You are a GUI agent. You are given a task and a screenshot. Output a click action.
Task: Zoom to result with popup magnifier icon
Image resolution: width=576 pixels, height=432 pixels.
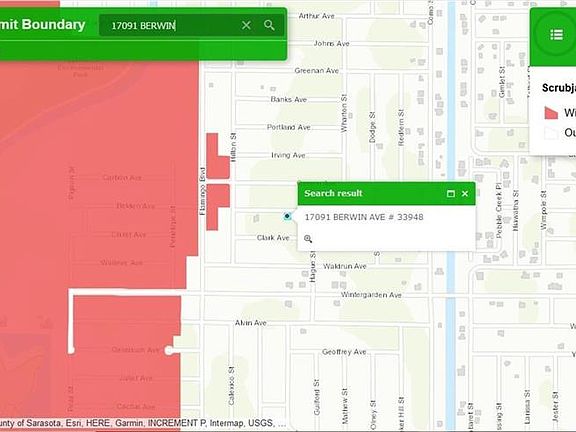(308, 239)
